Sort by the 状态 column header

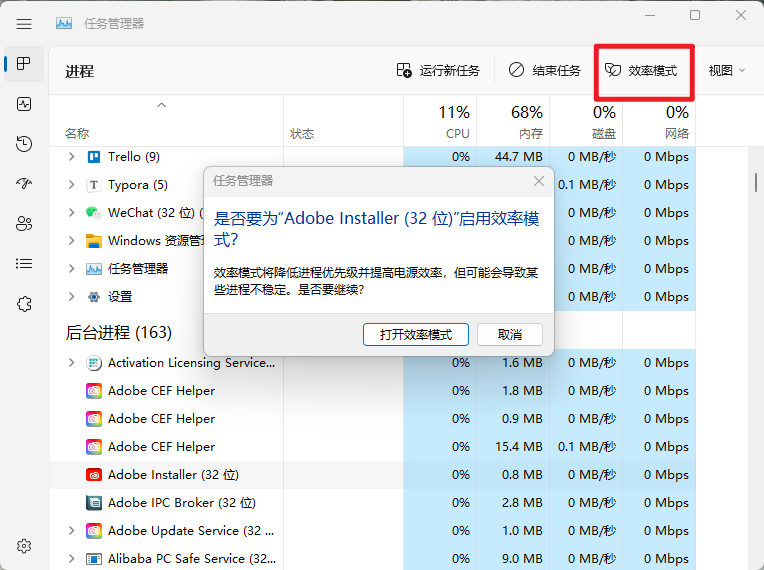(344, 121)
